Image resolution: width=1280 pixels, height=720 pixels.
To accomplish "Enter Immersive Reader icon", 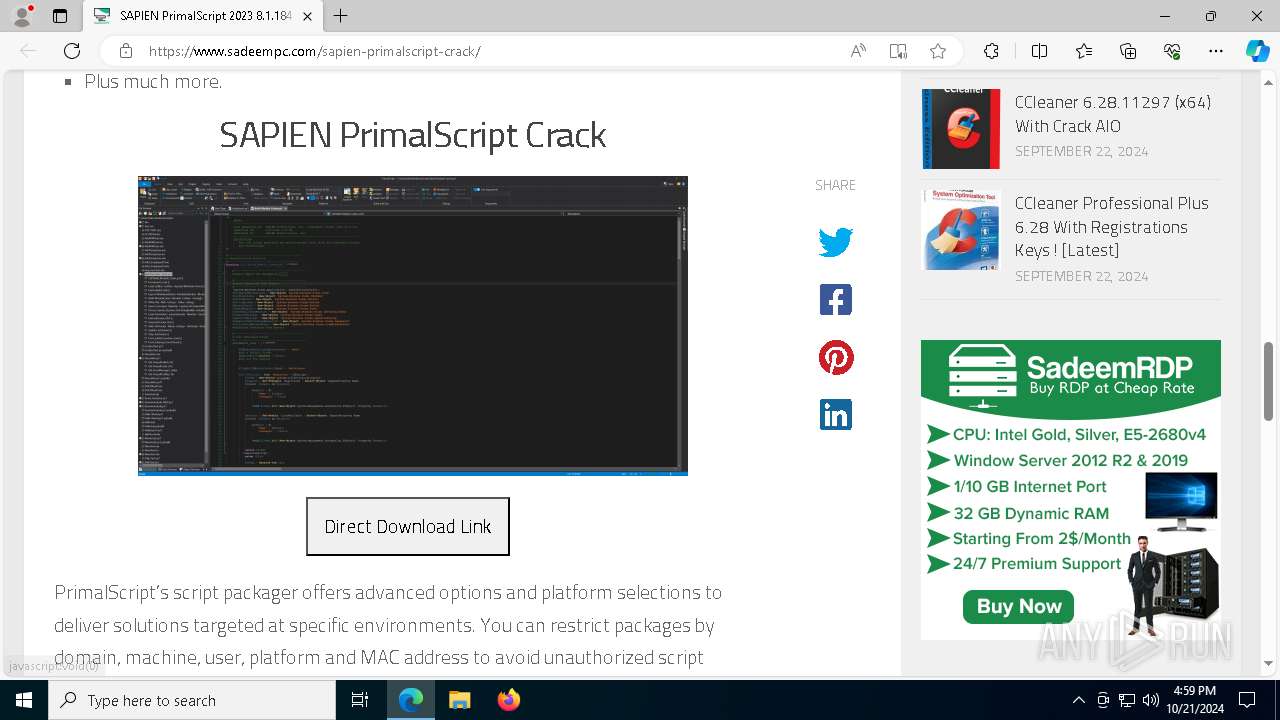I will click(898, 51).
